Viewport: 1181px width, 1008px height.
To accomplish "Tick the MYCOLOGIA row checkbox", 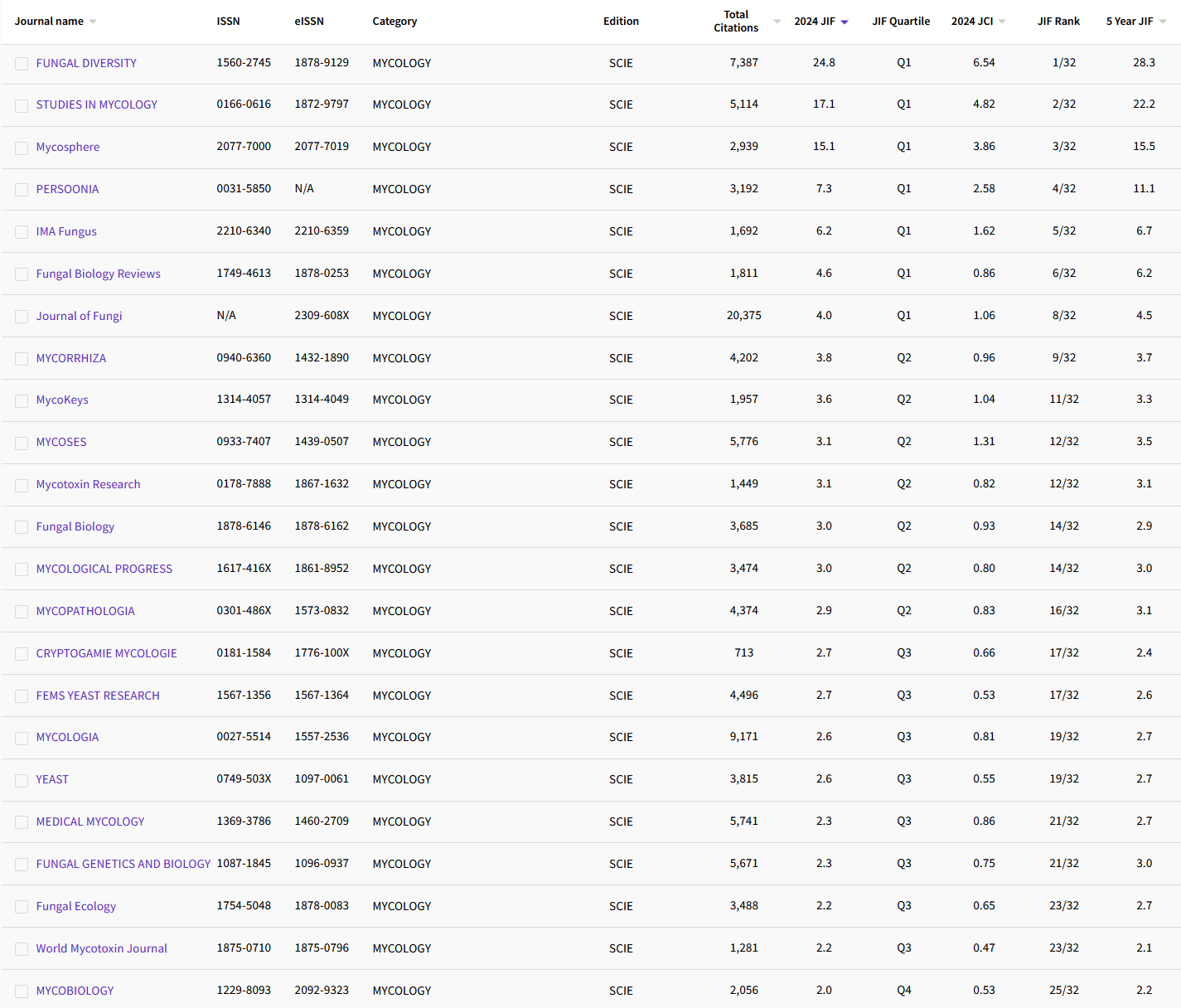I will 22,738.
